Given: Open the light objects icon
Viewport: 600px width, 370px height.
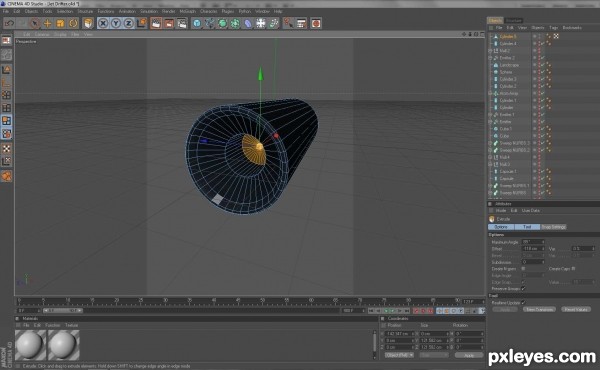Looking at the screenshot, I should tap(274, 23).
